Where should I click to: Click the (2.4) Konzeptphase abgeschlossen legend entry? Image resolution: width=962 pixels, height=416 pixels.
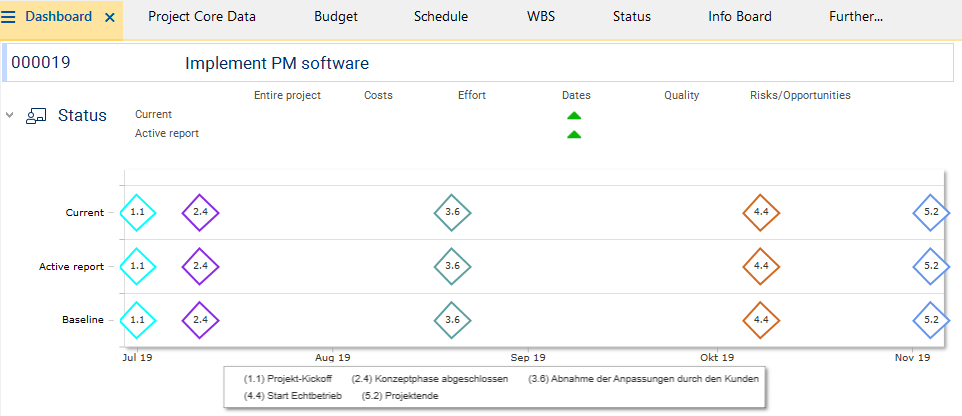pos(429,379)
